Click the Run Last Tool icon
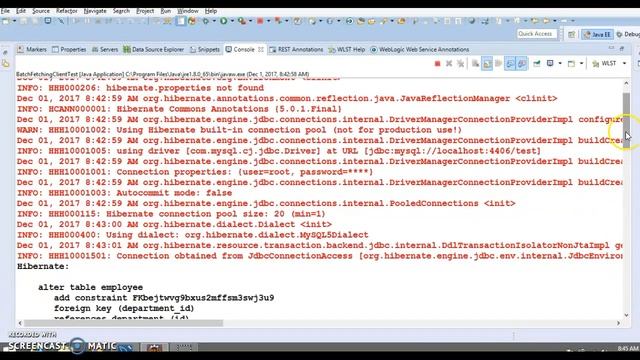This screenshot has height=360, width=640. [x=242, y=21]
